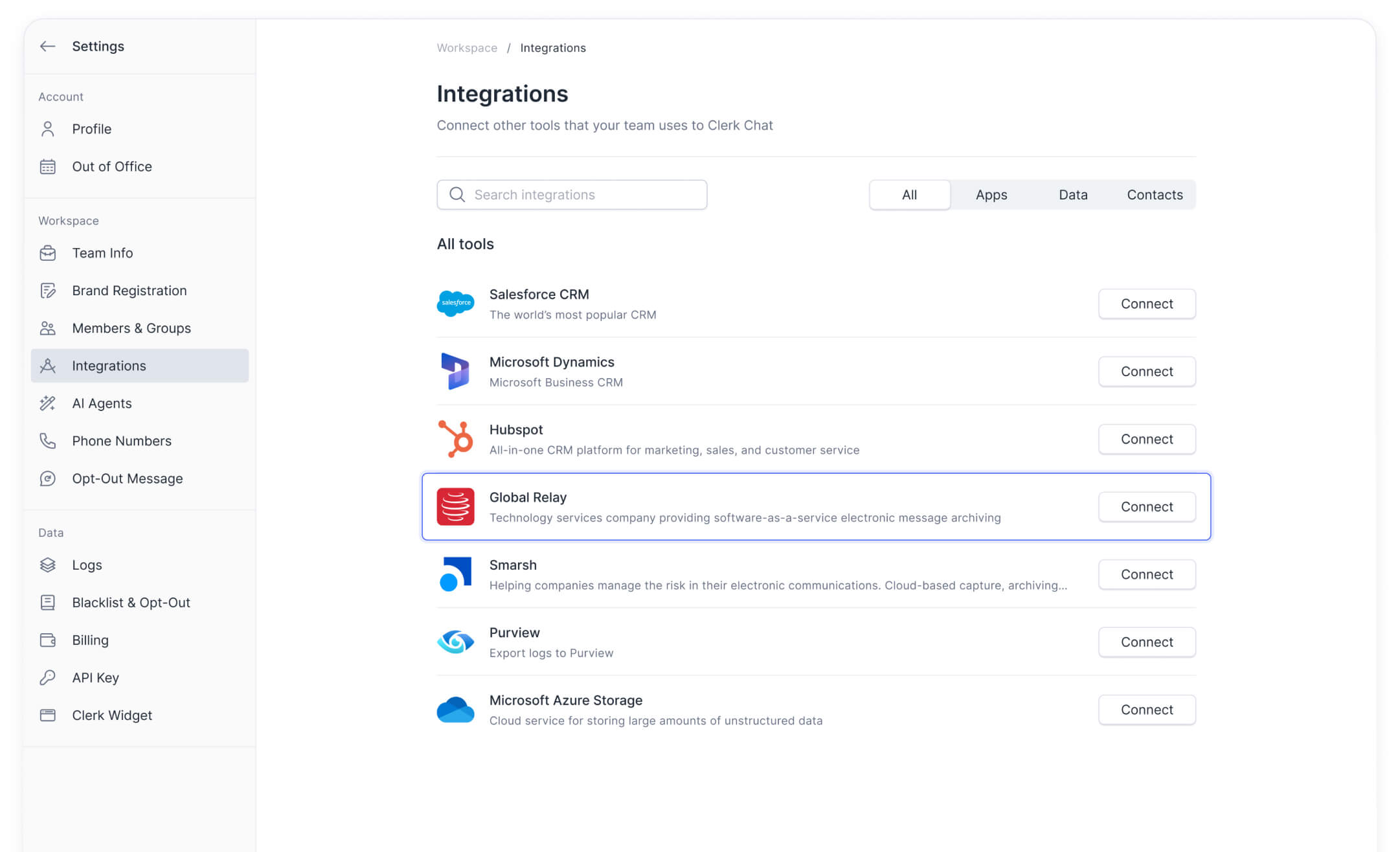Click the Smarsh blue logo
This screenshot has height=852, width=1400.
pyautogui.click(x=455, y=574)
